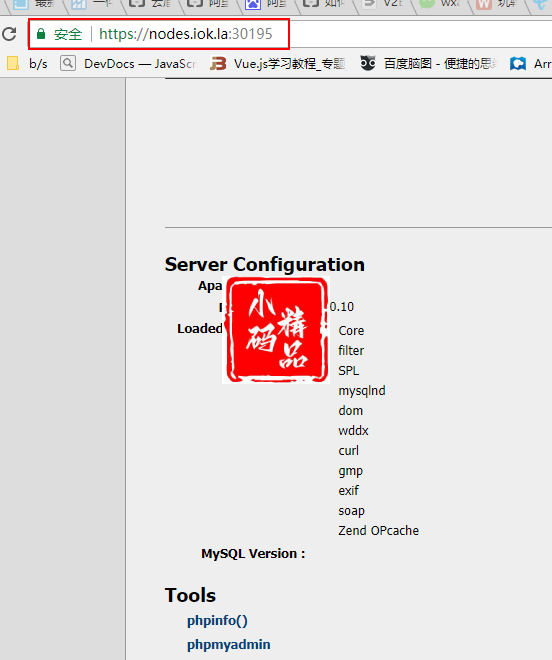Open the phpinfo() link
The width and height of the screenshot is (552, 660).
[x=217, y=620]
